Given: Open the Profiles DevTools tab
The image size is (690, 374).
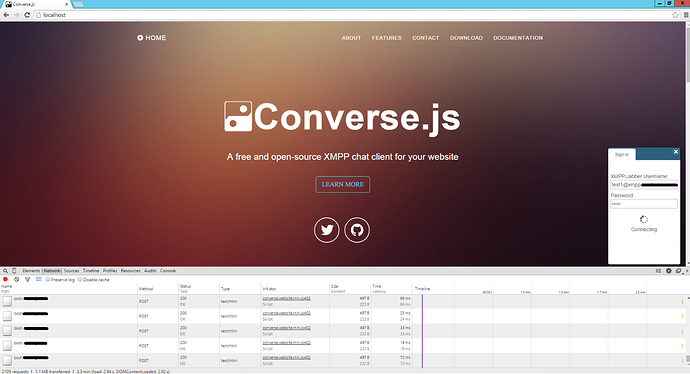Looking at the screenshot, I should coord(110,271).
